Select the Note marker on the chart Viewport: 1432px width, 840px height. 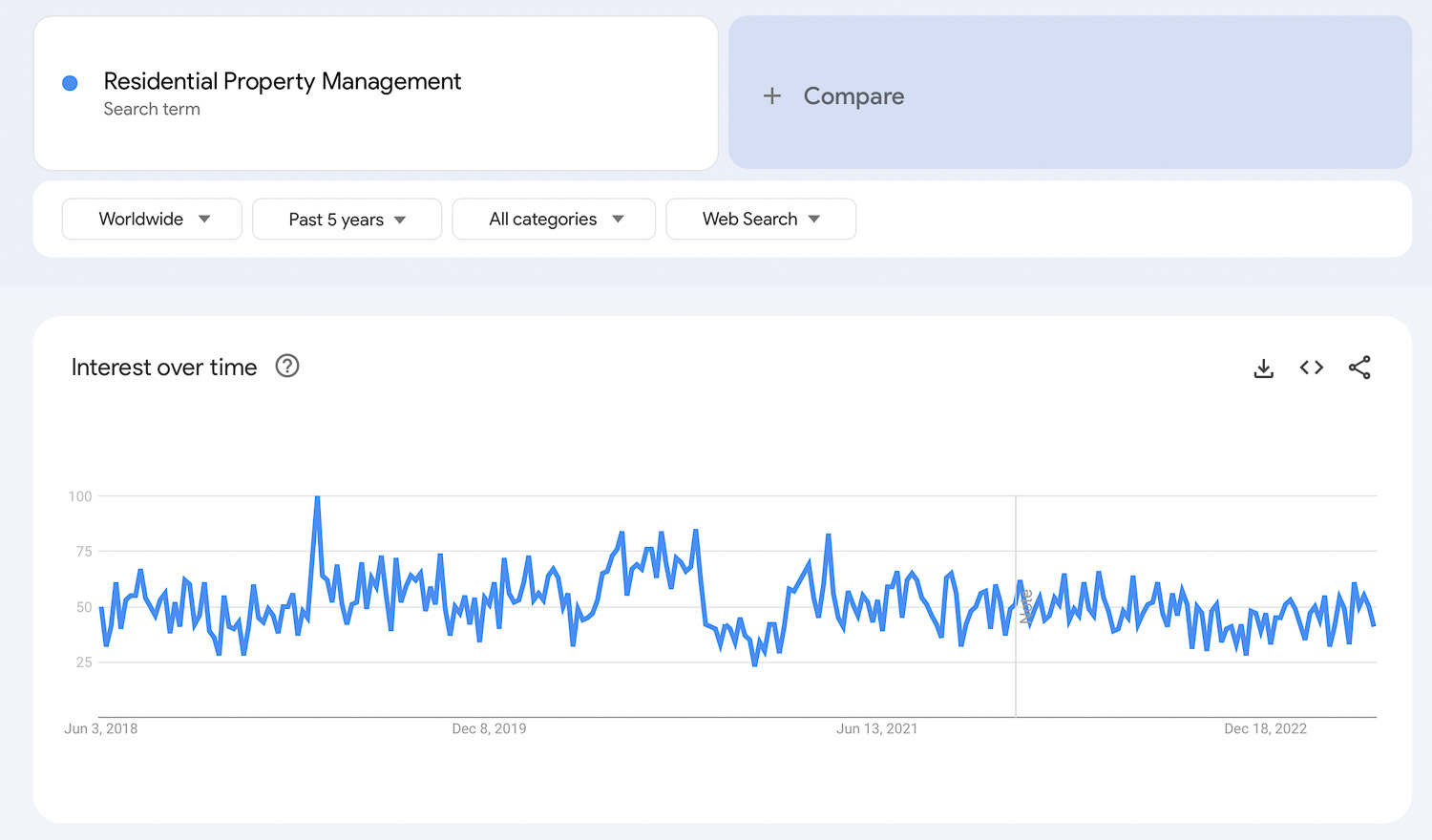click(x=1026, y=606)
